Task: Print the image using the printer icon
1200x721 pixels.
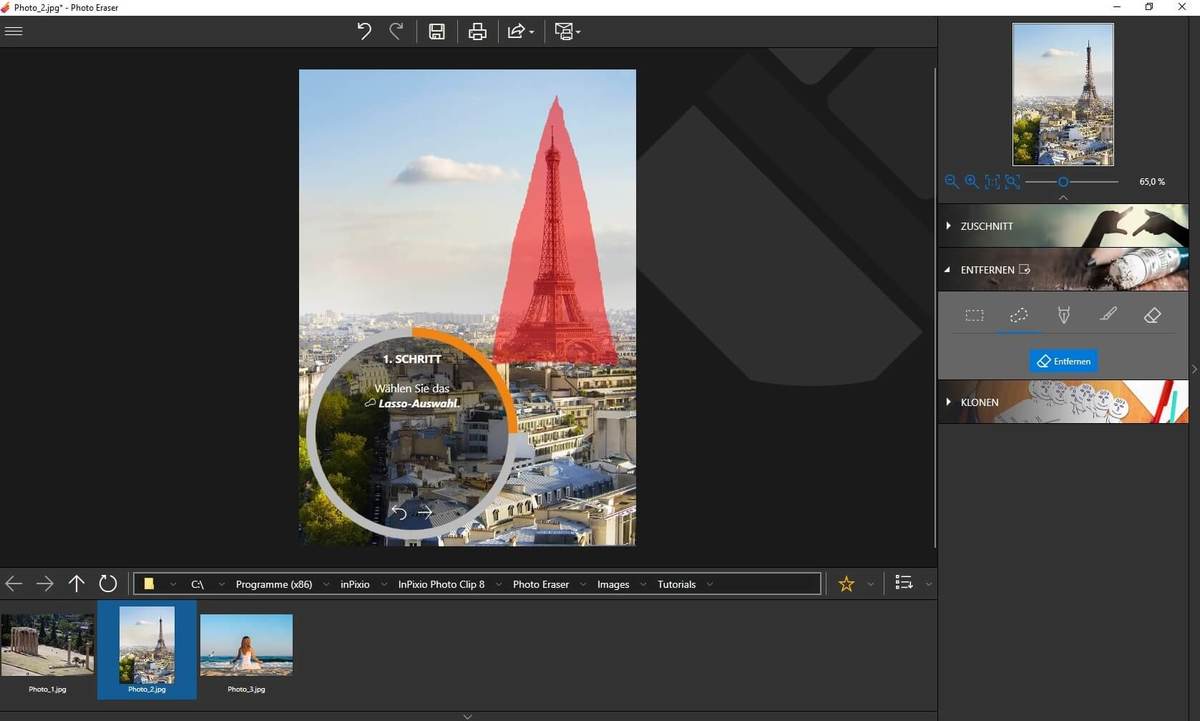Action: (478, 31)
